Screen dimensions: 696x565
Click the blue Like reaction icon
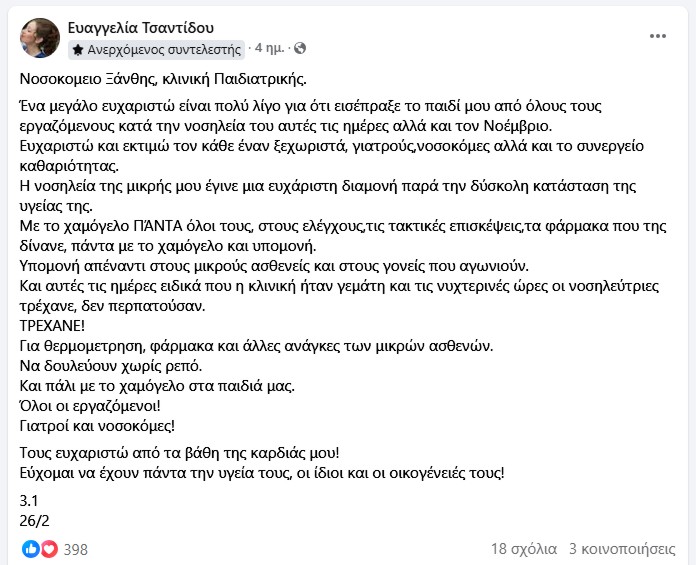click(30, 549)
